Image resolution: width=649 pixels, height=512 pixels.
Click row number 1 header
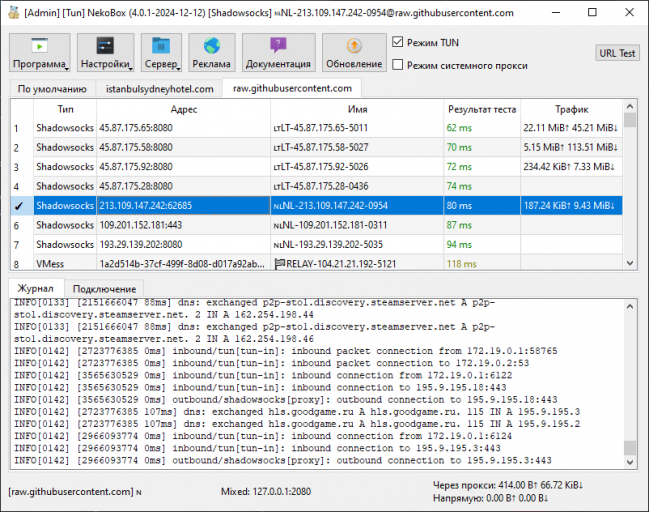coord(22,128)
